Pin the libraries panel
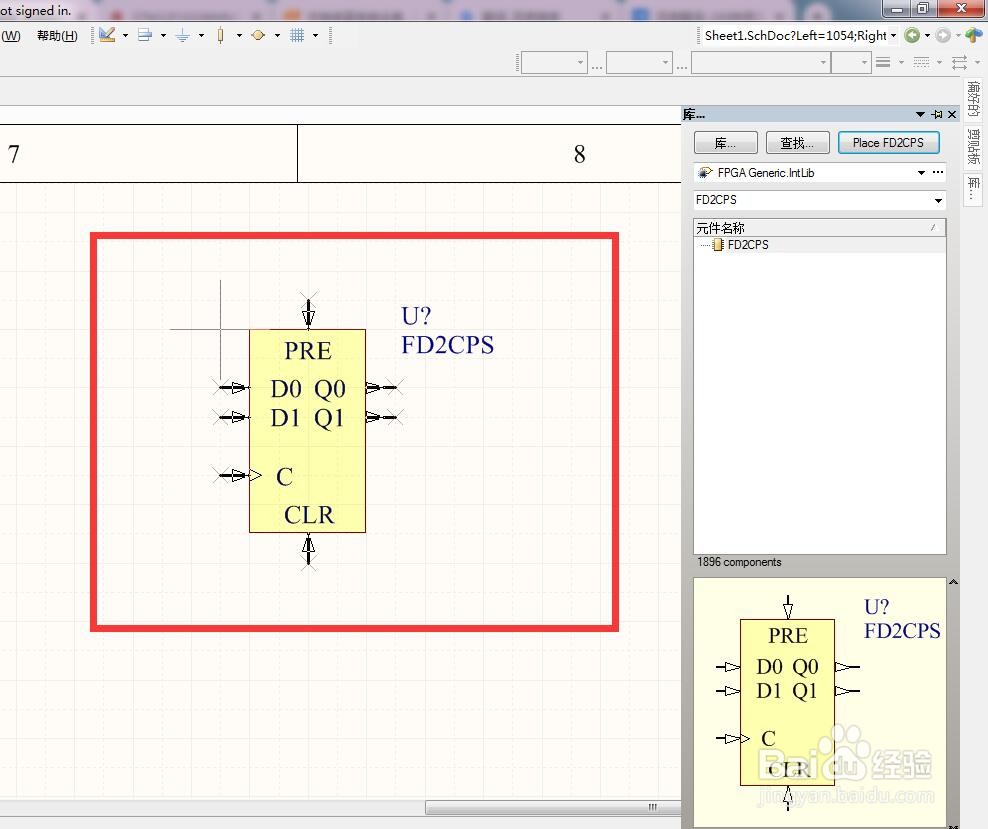Image resolution: width=988 pixels, height=829 pixels. pos(937,114)
